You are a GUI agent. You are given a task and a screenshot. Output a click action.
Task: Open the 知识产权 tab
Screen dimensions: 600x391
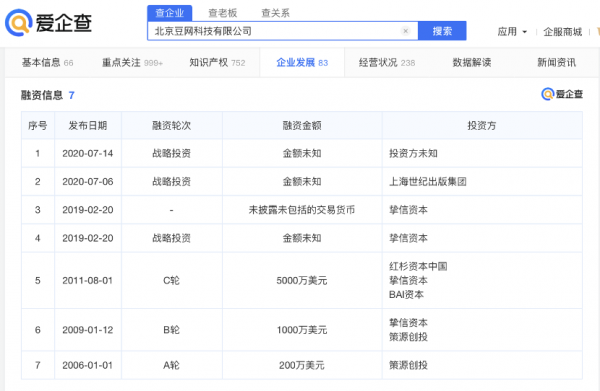tap(217, 62)
